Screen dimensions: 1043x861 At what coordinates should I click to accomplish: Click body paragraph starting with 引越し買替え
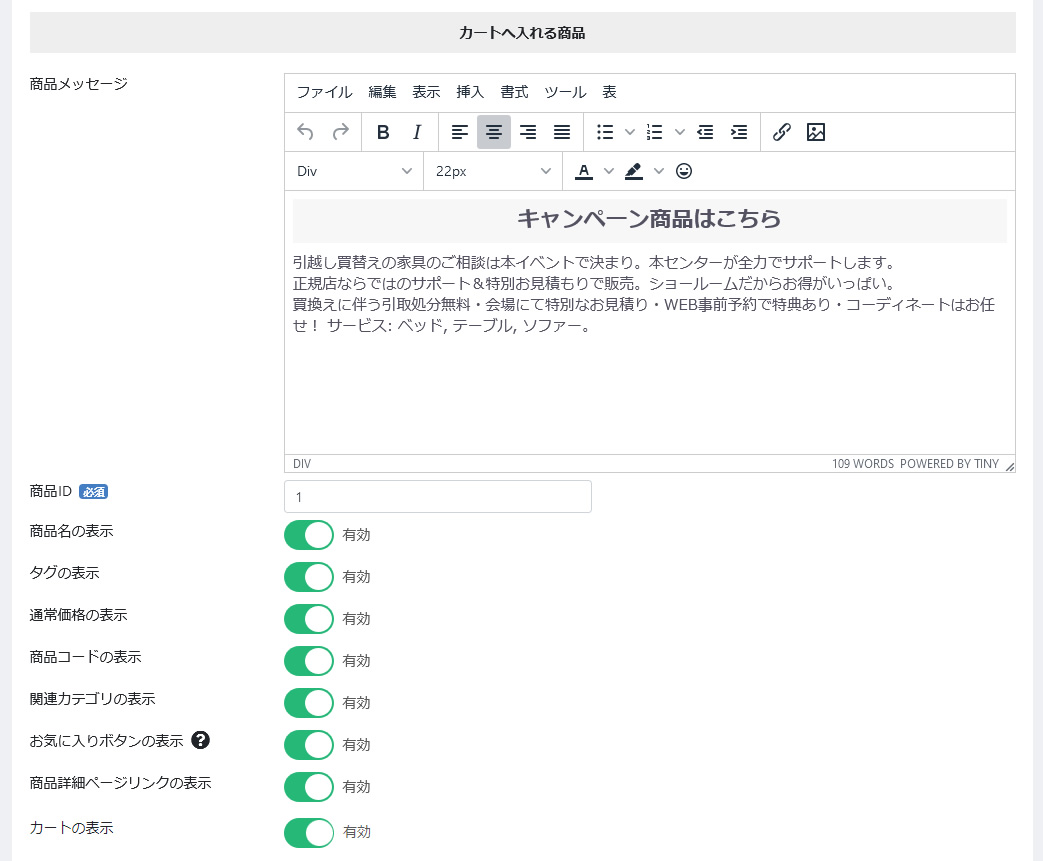(644, 294)
